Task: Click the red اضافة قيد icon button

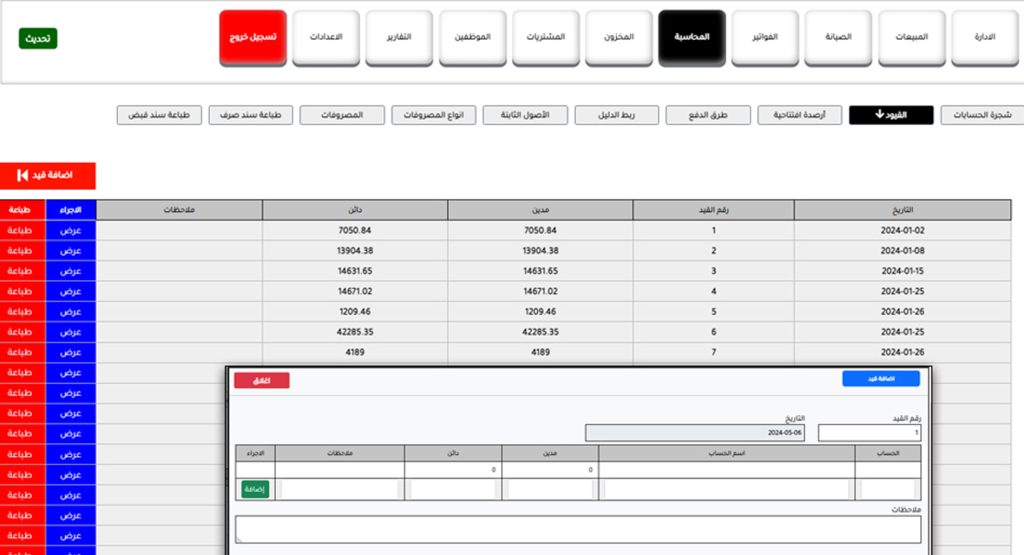Action: pos(48,176)
